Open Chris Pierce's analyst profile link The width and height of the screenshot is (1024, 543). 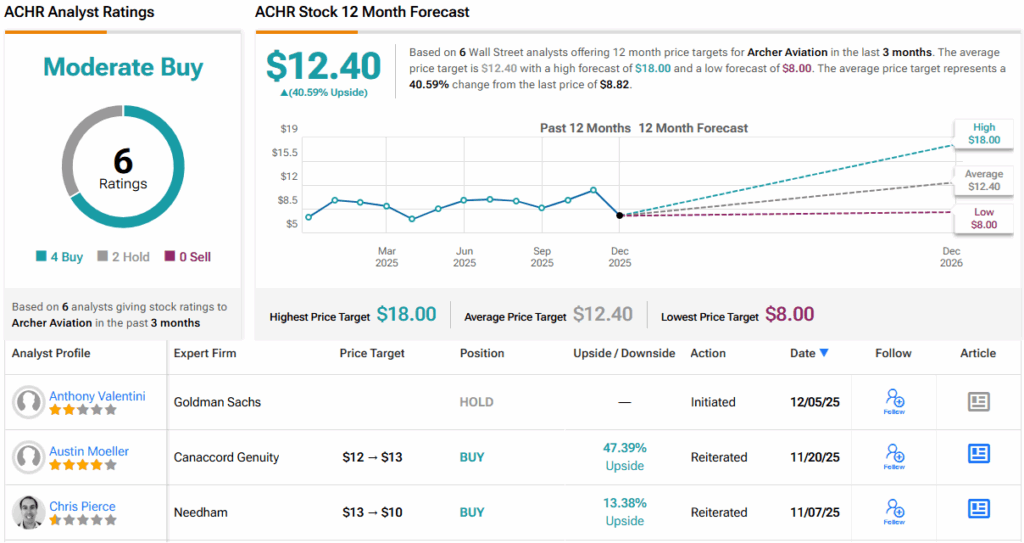(82, 506)
